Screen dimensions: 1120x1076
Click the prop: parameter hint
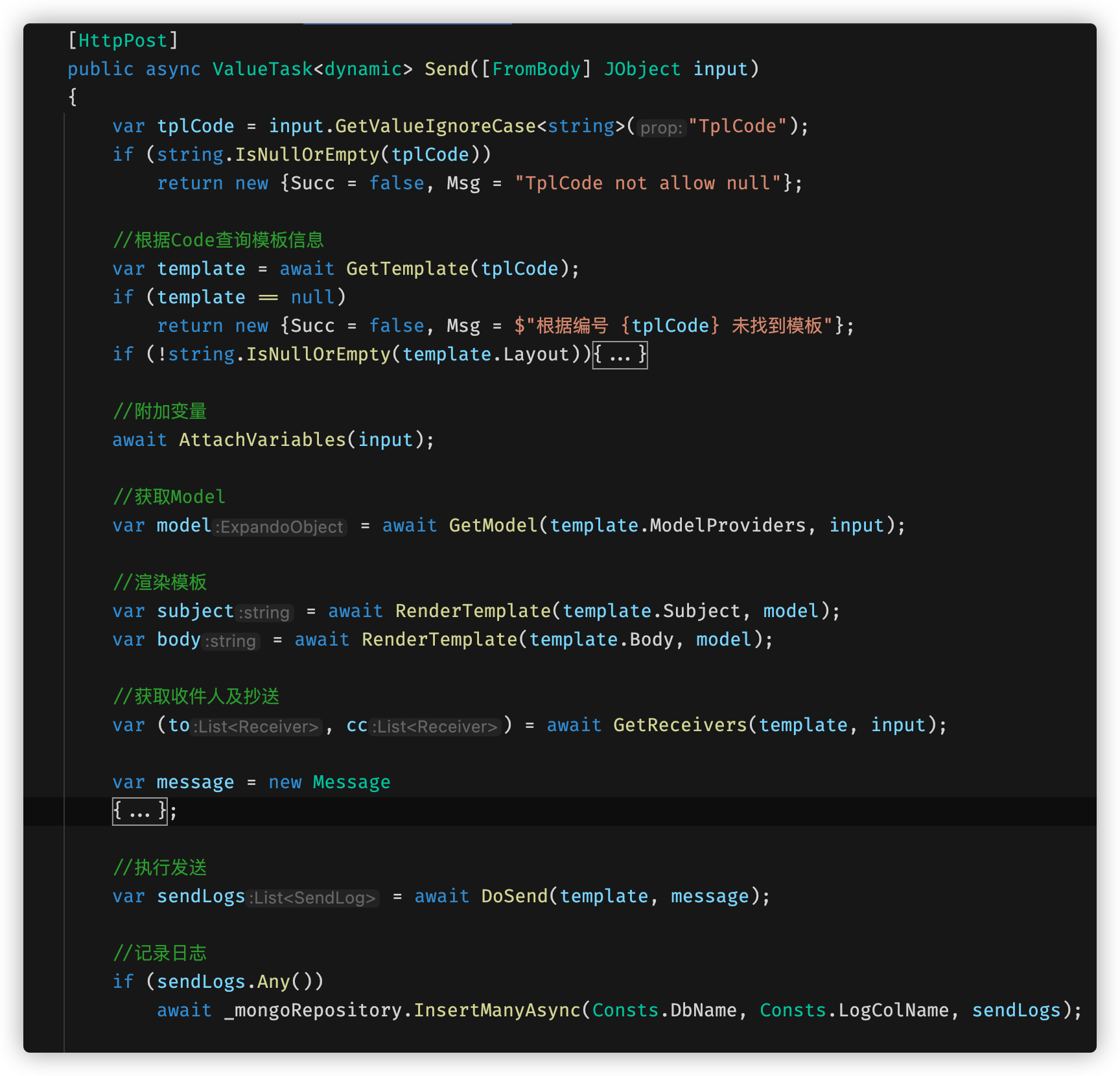[661, 128]
